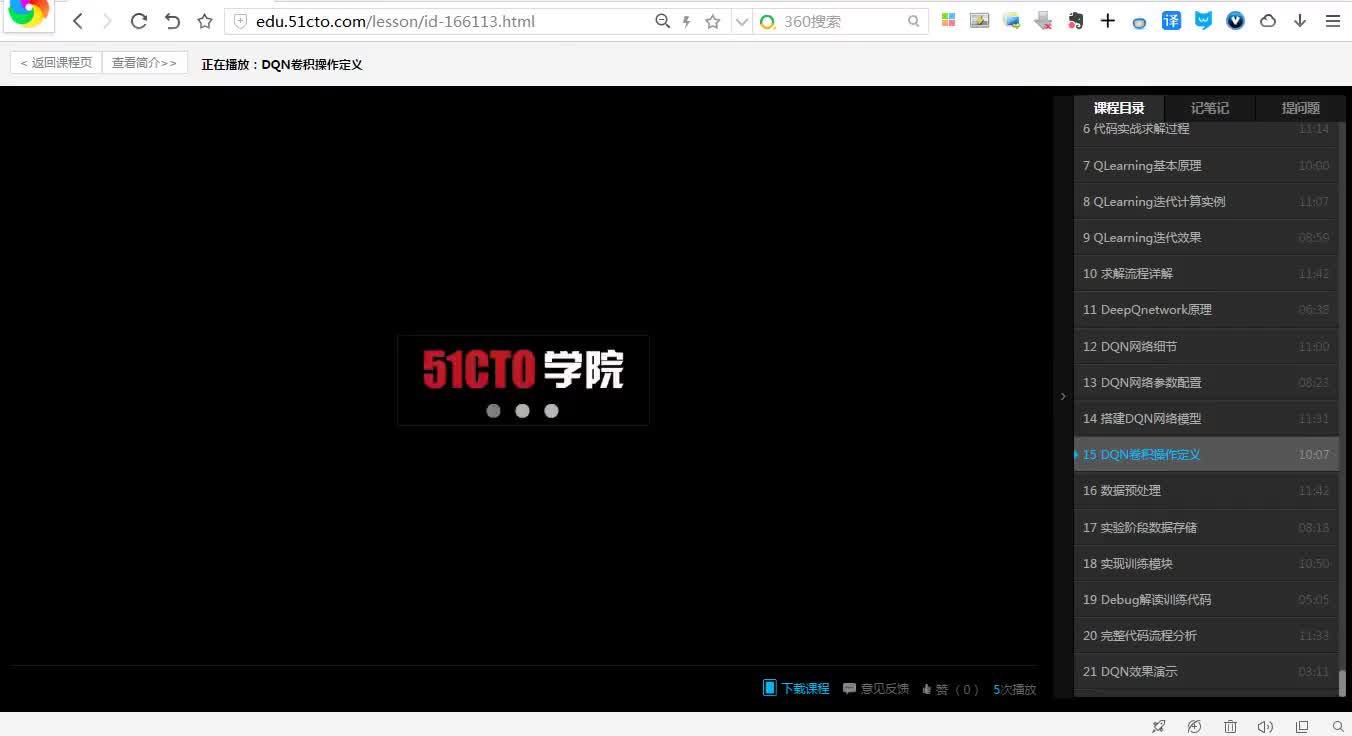The image size is (1352, 736).
Task: Click the course list scrollbar thumb
Action: coord(1343,683)
